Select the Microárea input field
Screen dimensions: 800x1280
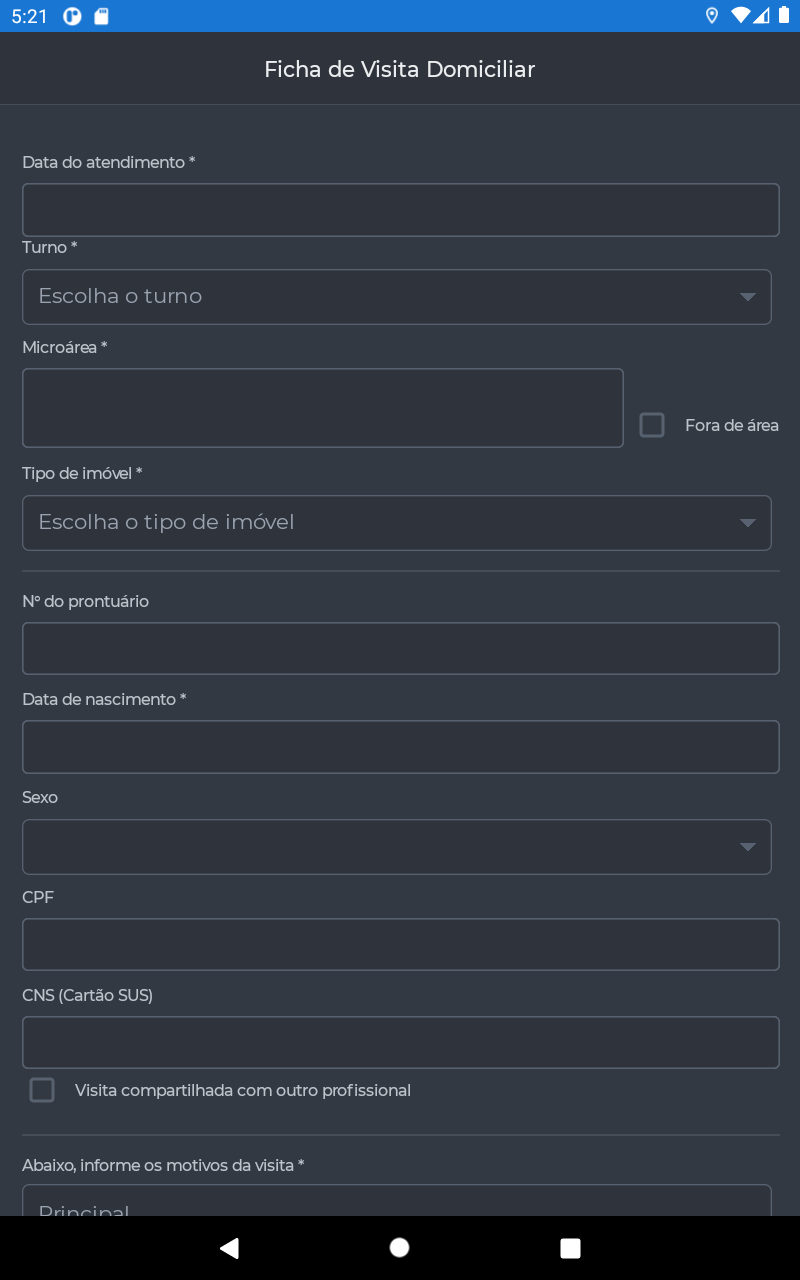(323, 408)
